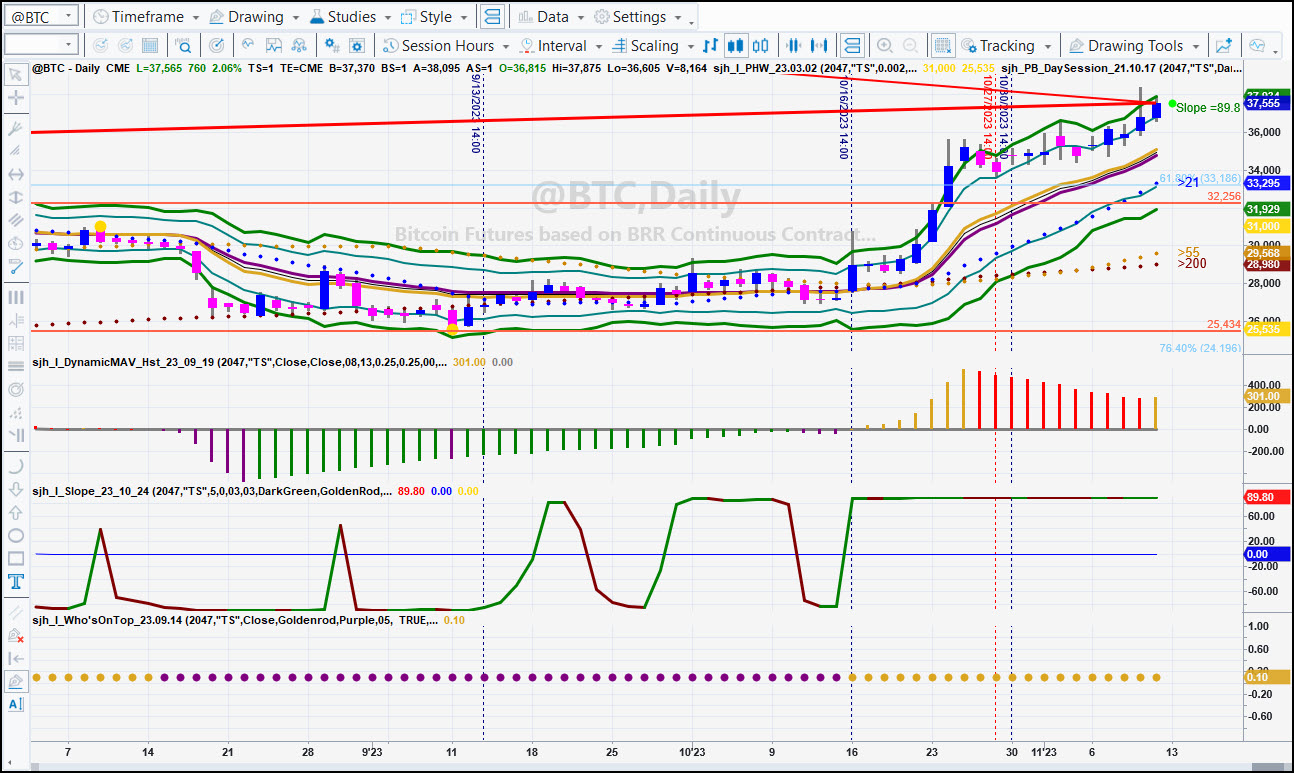Select the down arrow drawing tool
1294x773 pixels.
15,490
